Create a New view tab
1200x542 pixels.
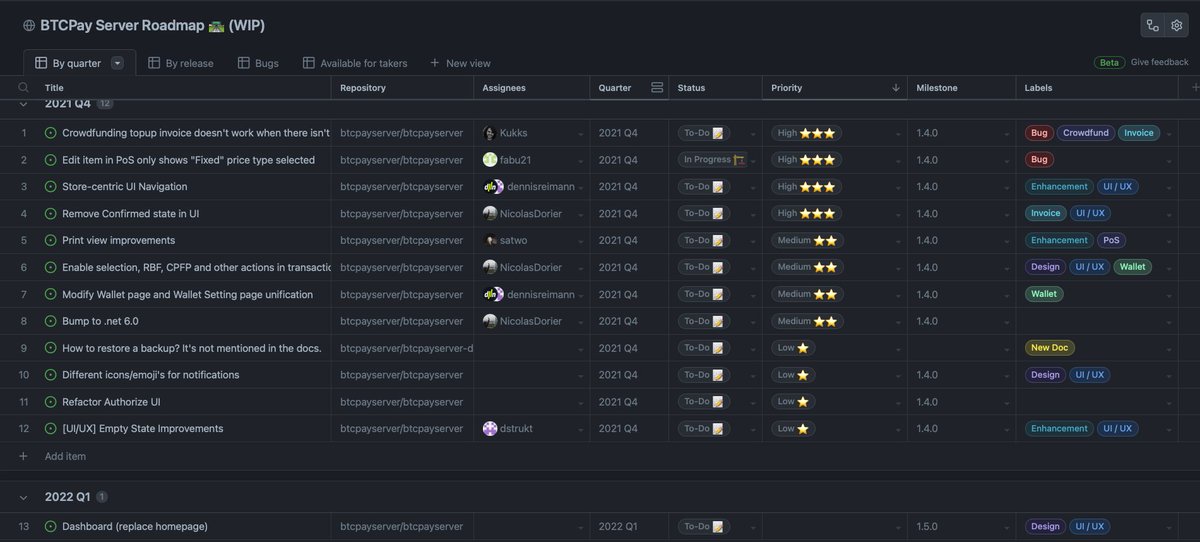461,63
